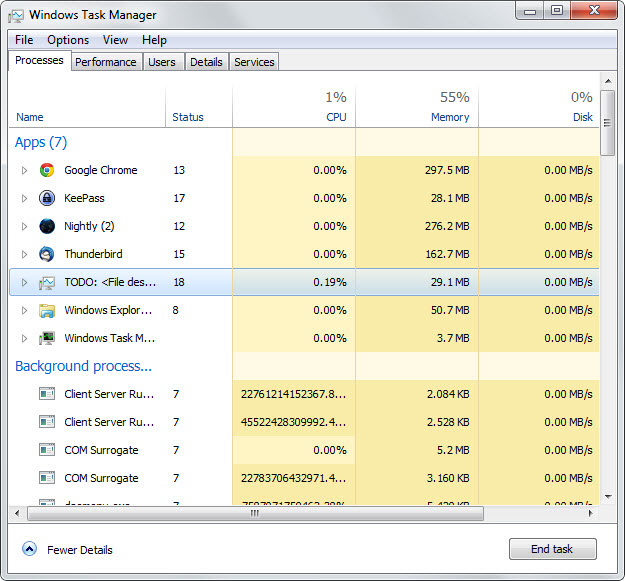Click CPU value starting with 22783706432971
The width and height of the screenshot is (625, 581).
(x=293, y=478)
